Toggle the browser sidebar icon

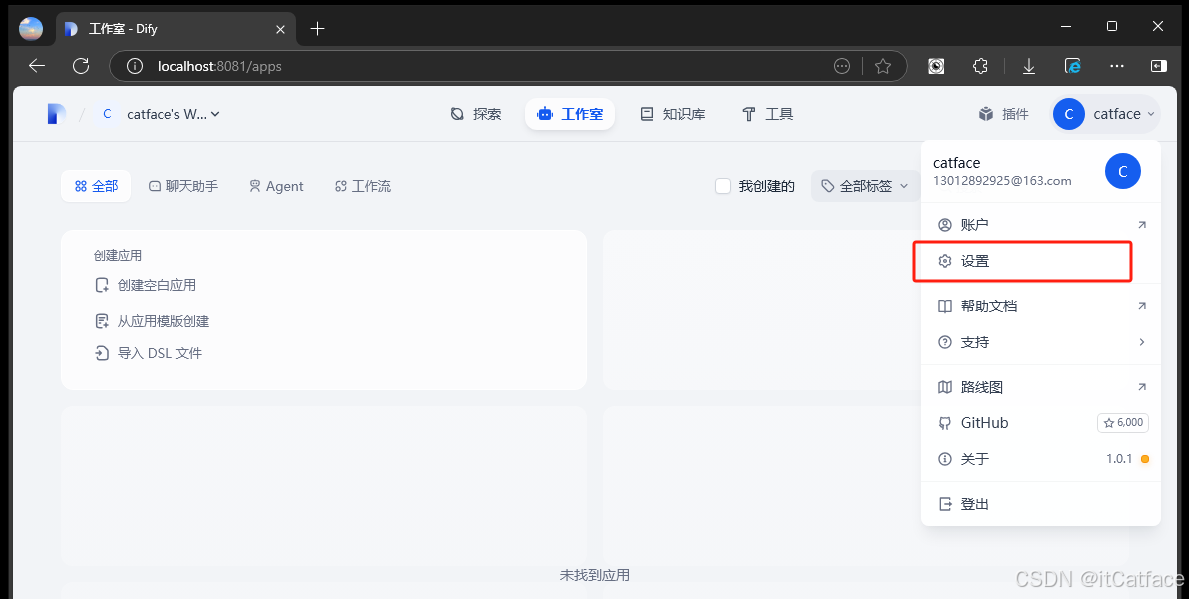(1158, 66)
